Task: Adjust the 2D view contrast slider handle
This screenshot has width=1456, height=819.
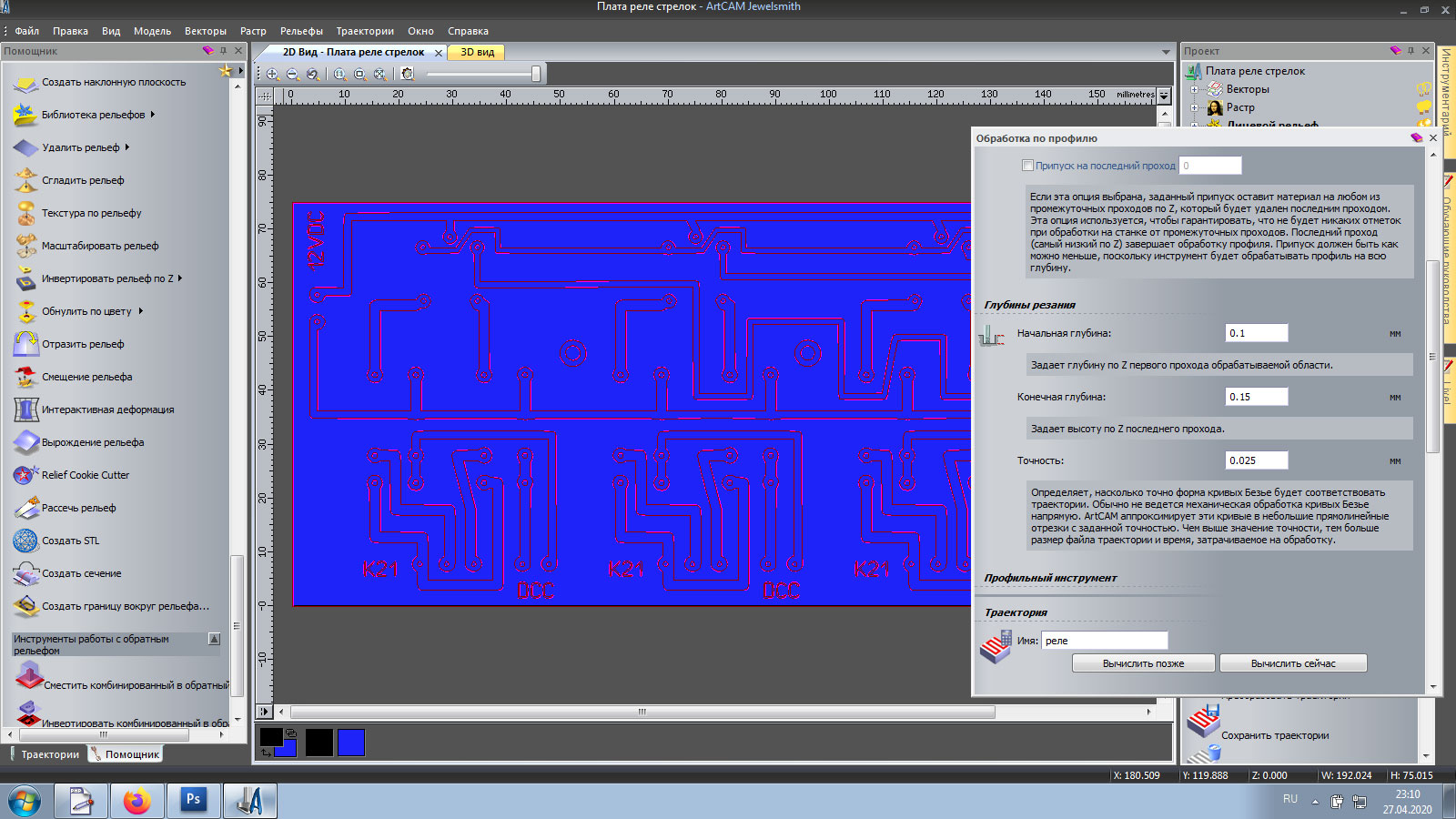Action: [x=536, y=74]
